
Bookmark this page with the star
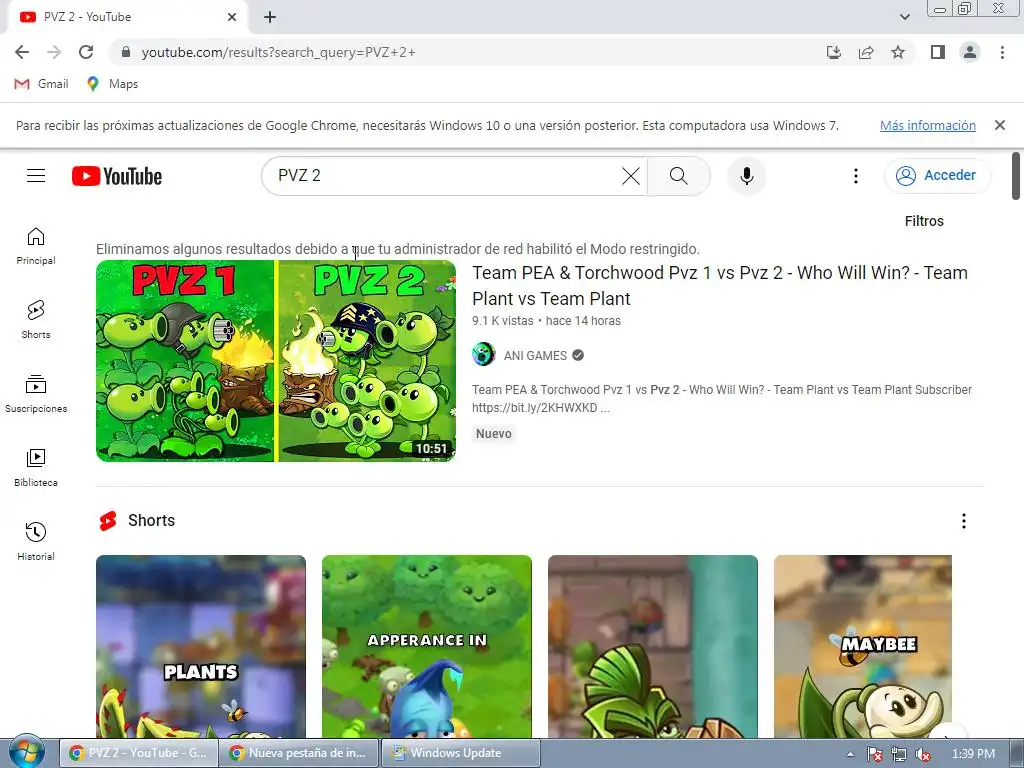[x=898, y=52]
